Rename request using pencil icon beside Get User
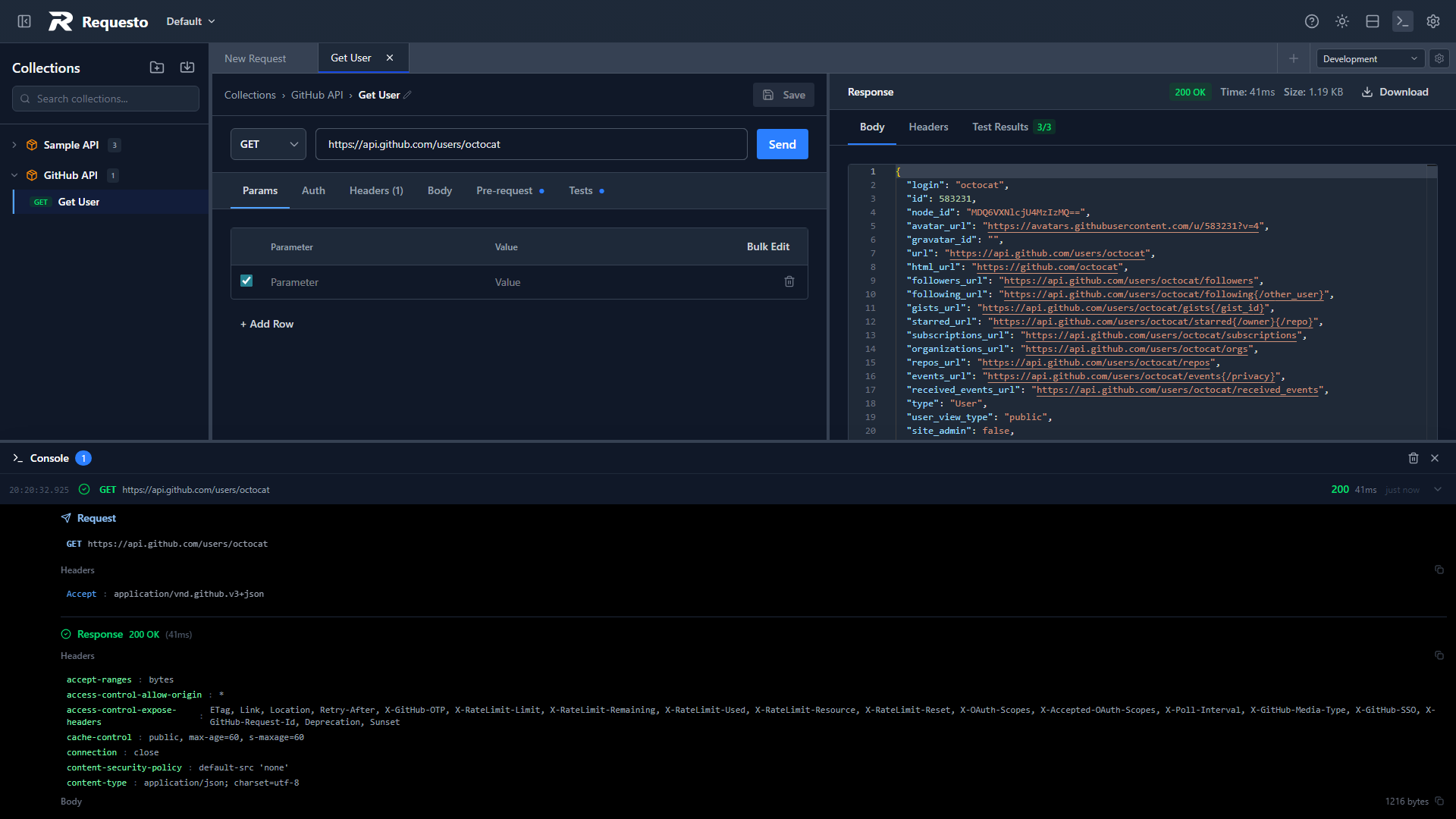 point(407,95)
